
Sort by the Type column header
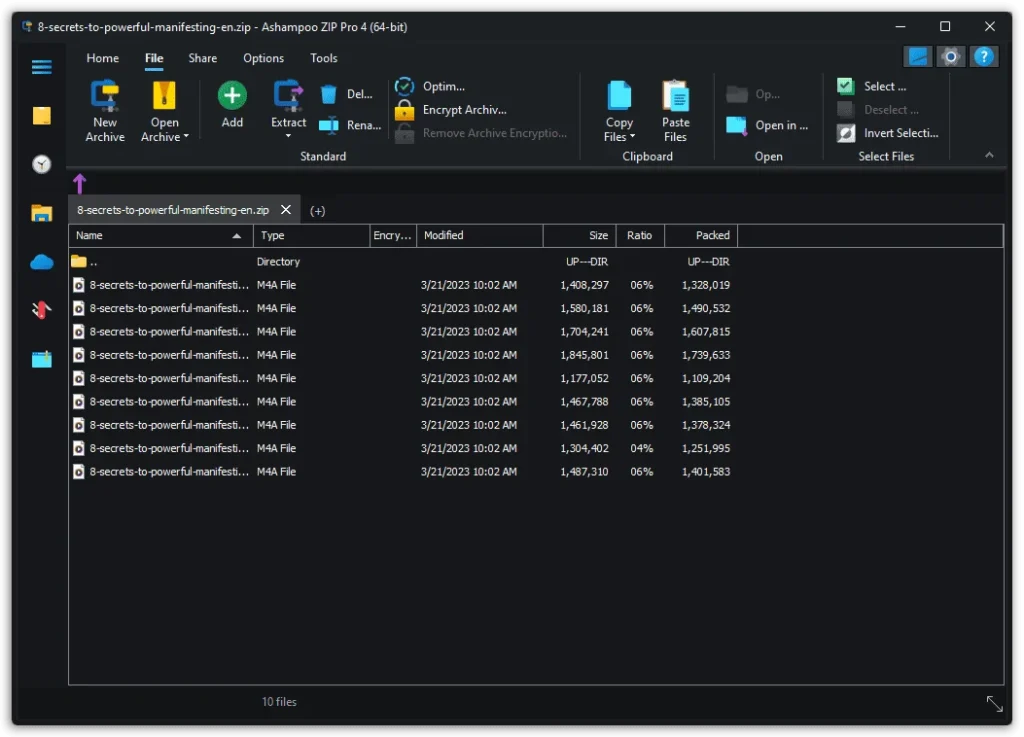tap(312, 236)
